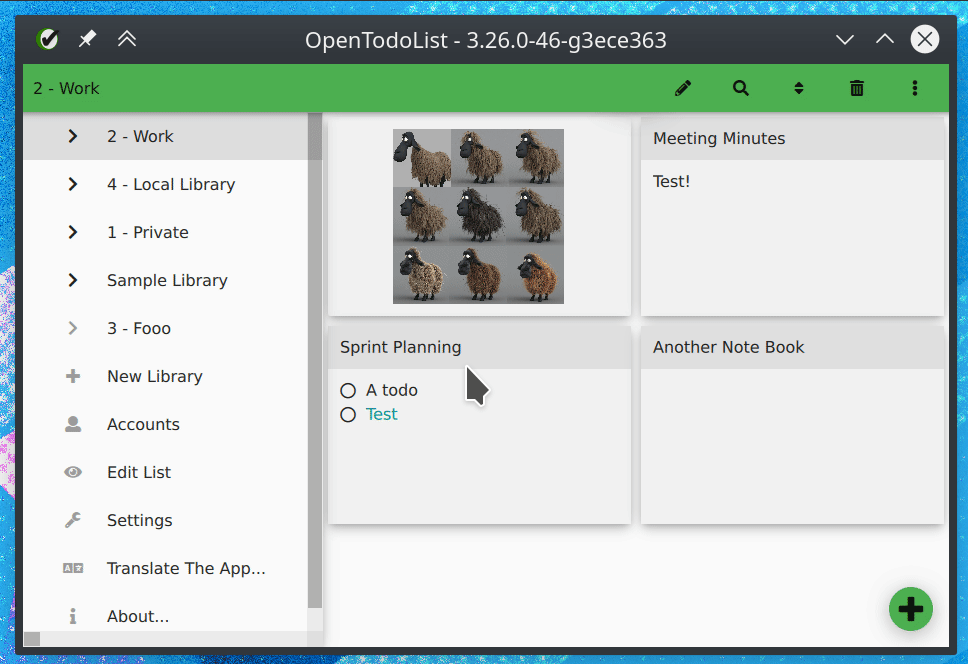Open the '4 - Local Library' entry
This screenshot has width=968, height=664.
click(165, 184)
